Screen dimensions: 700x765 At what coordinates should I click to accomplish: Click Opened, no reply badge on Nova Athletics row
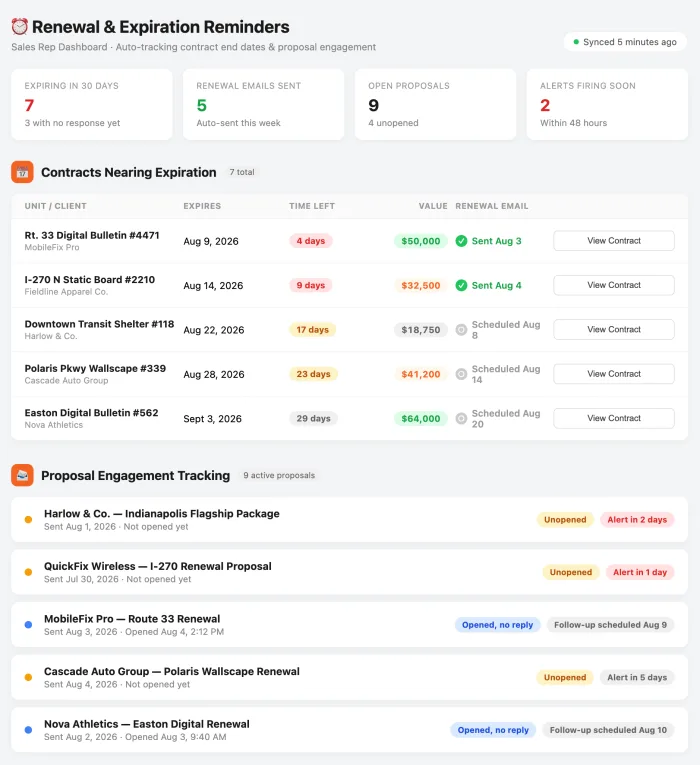coord(493,730)
